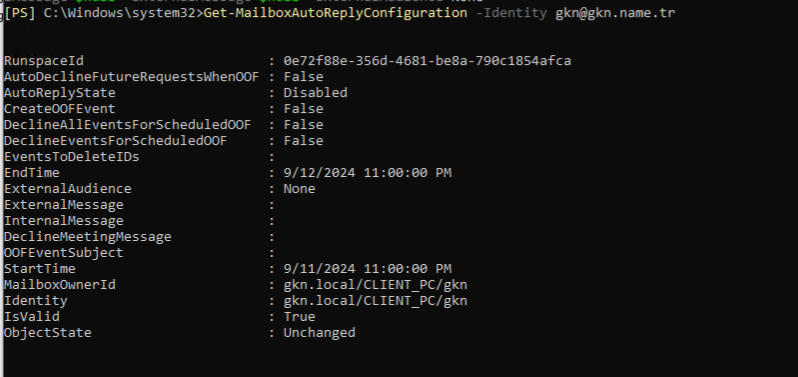The height and width of the screenshot is (377, 798).
Task: Click the CreateOOFEvent False value
Action: (303, 109)
